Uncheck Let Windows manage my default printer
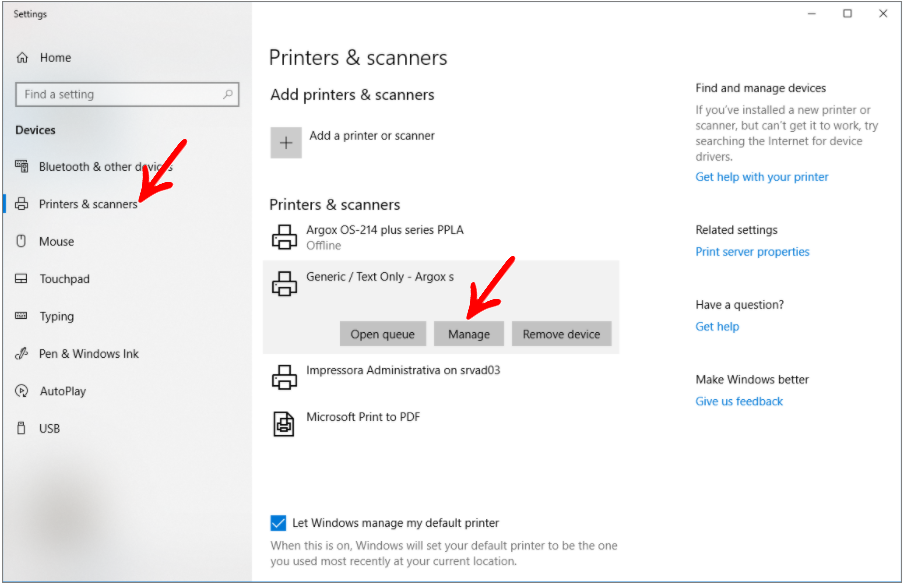The image size is (903, 585). click(278, 523)
